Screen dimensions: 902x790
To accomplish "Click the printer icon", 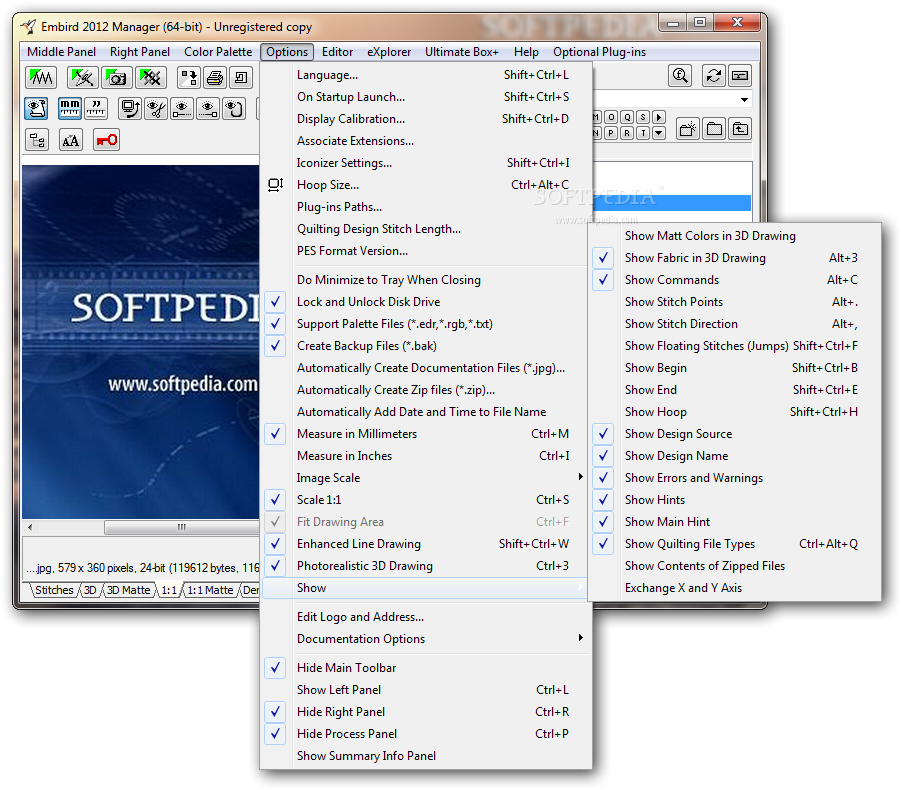I will (x=215, y=77).
